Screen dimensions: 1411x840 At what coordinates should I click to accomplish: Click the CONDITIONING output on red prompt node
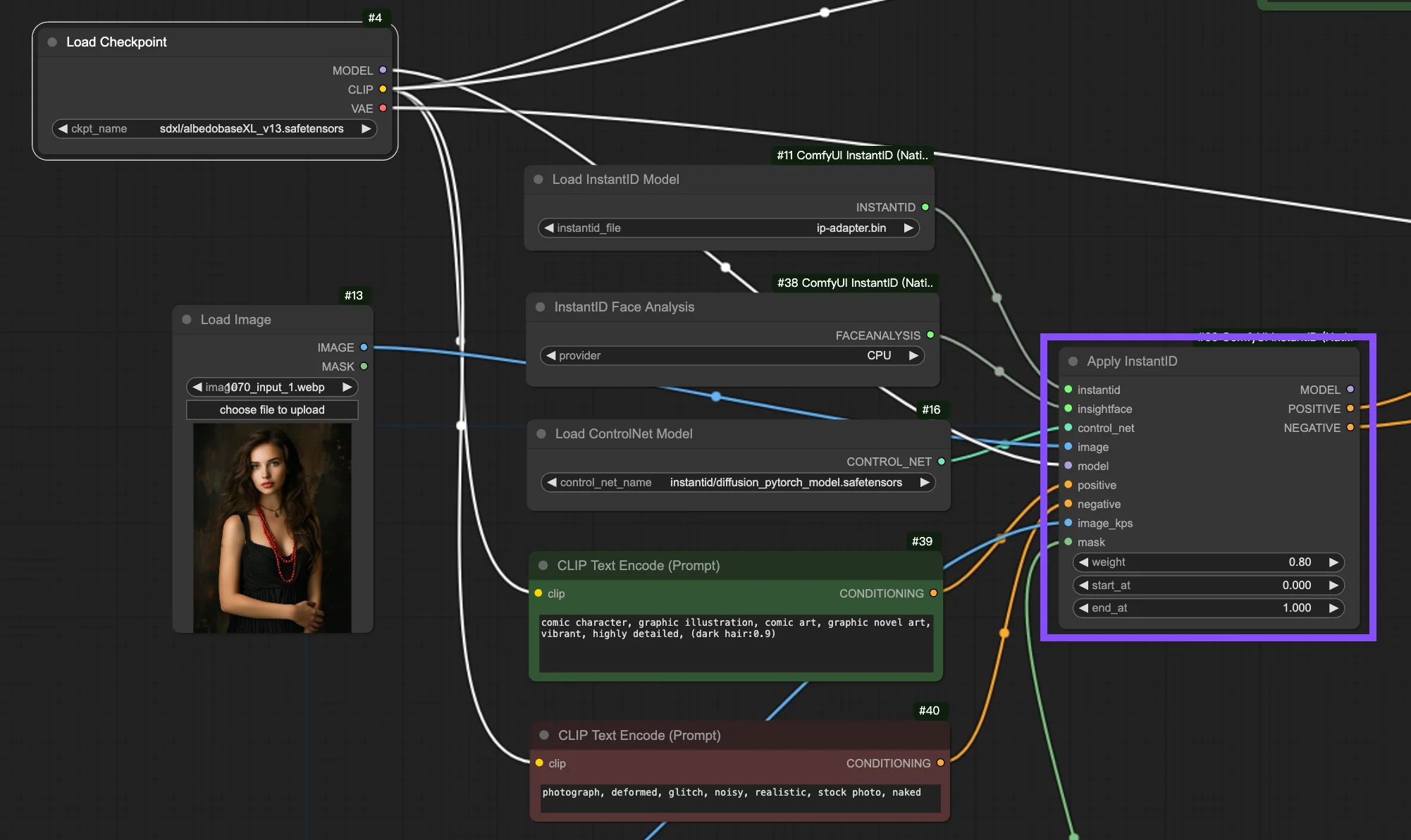941,763
